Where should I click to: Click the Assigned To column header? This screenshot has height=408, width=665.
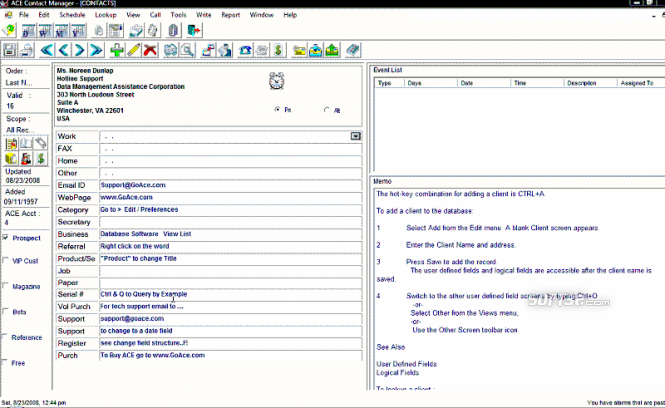click(x=641, y=83)
